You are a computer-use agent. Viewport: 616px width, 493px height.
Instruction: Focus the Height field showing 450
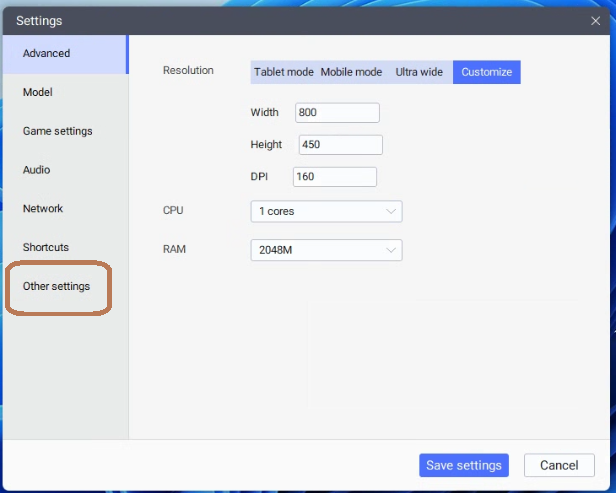click(340, 145)
